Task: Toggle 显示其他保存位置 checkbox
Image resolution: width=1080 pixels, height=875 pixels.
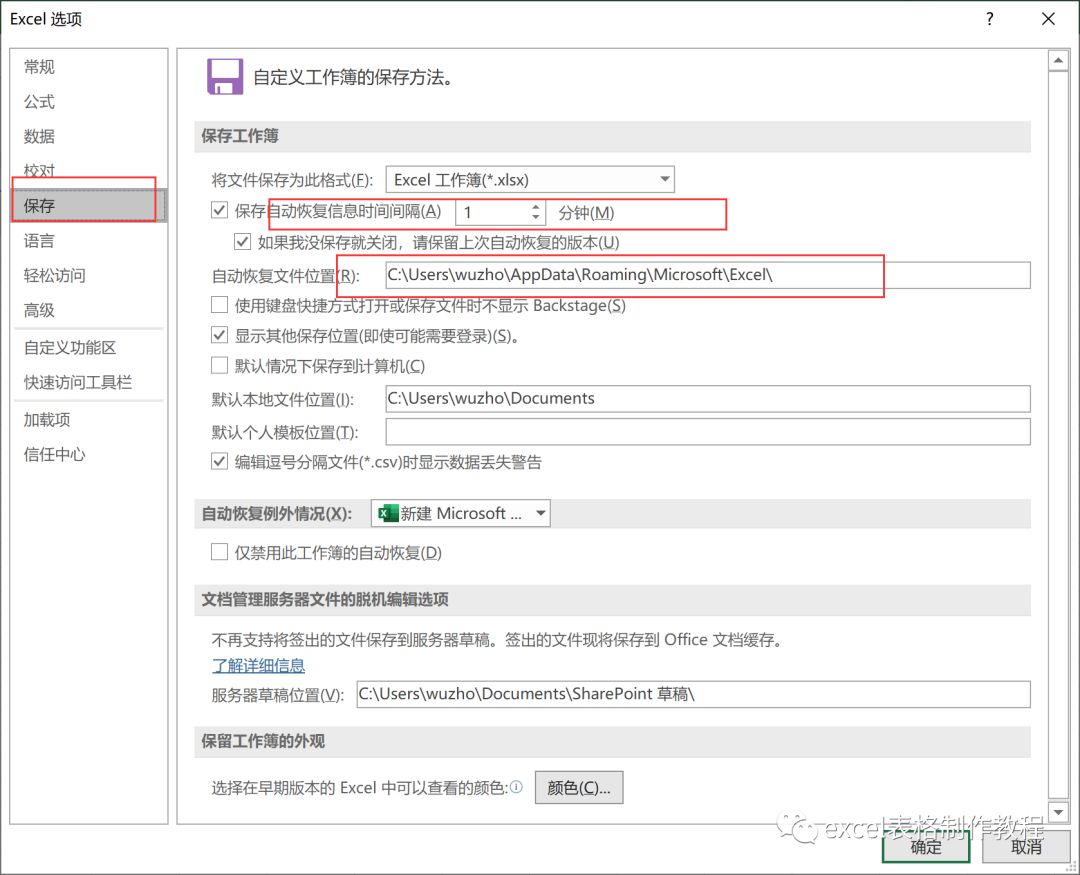Action: coord(220,335)
